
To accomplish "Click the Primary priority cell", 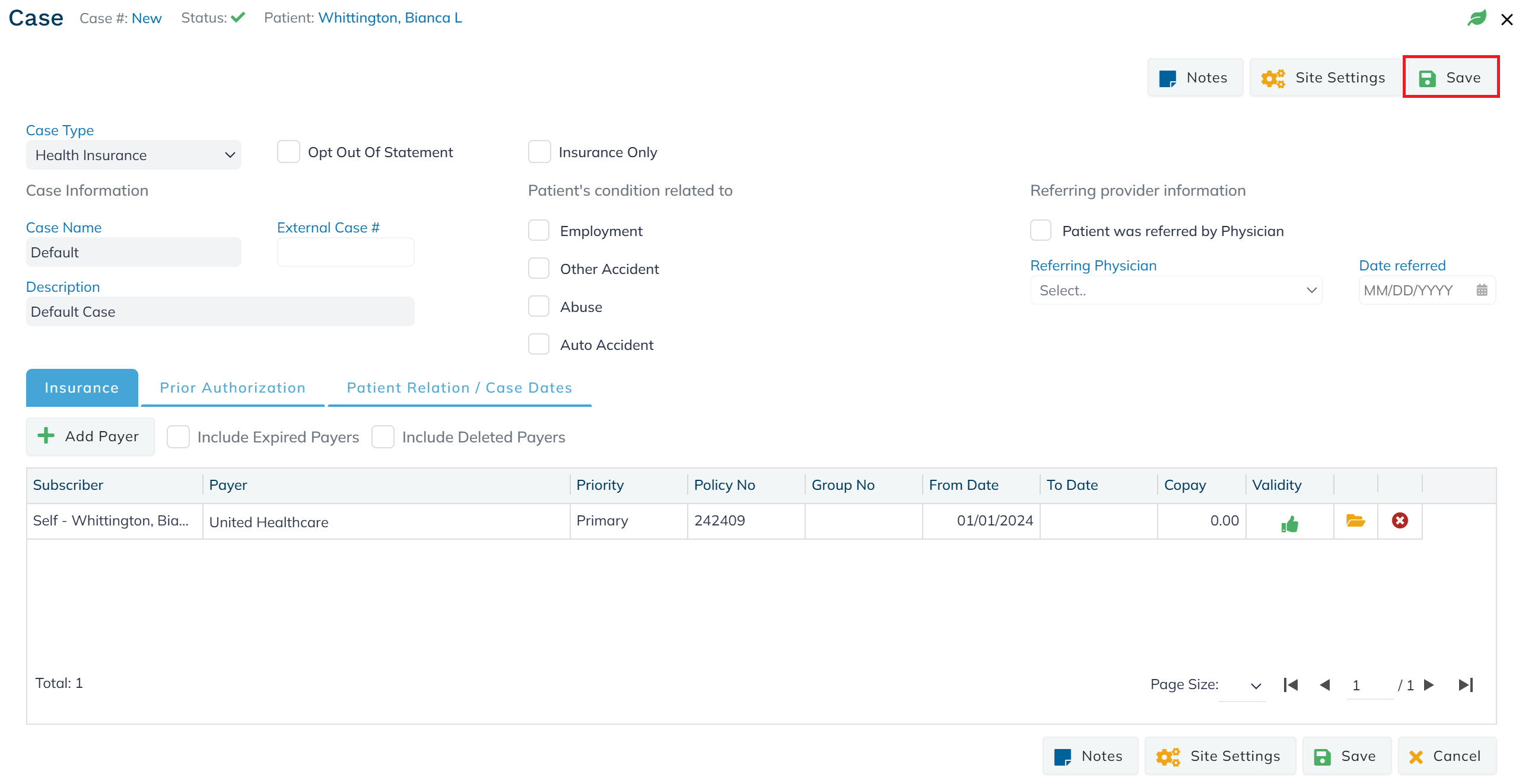I will point(628,521).
